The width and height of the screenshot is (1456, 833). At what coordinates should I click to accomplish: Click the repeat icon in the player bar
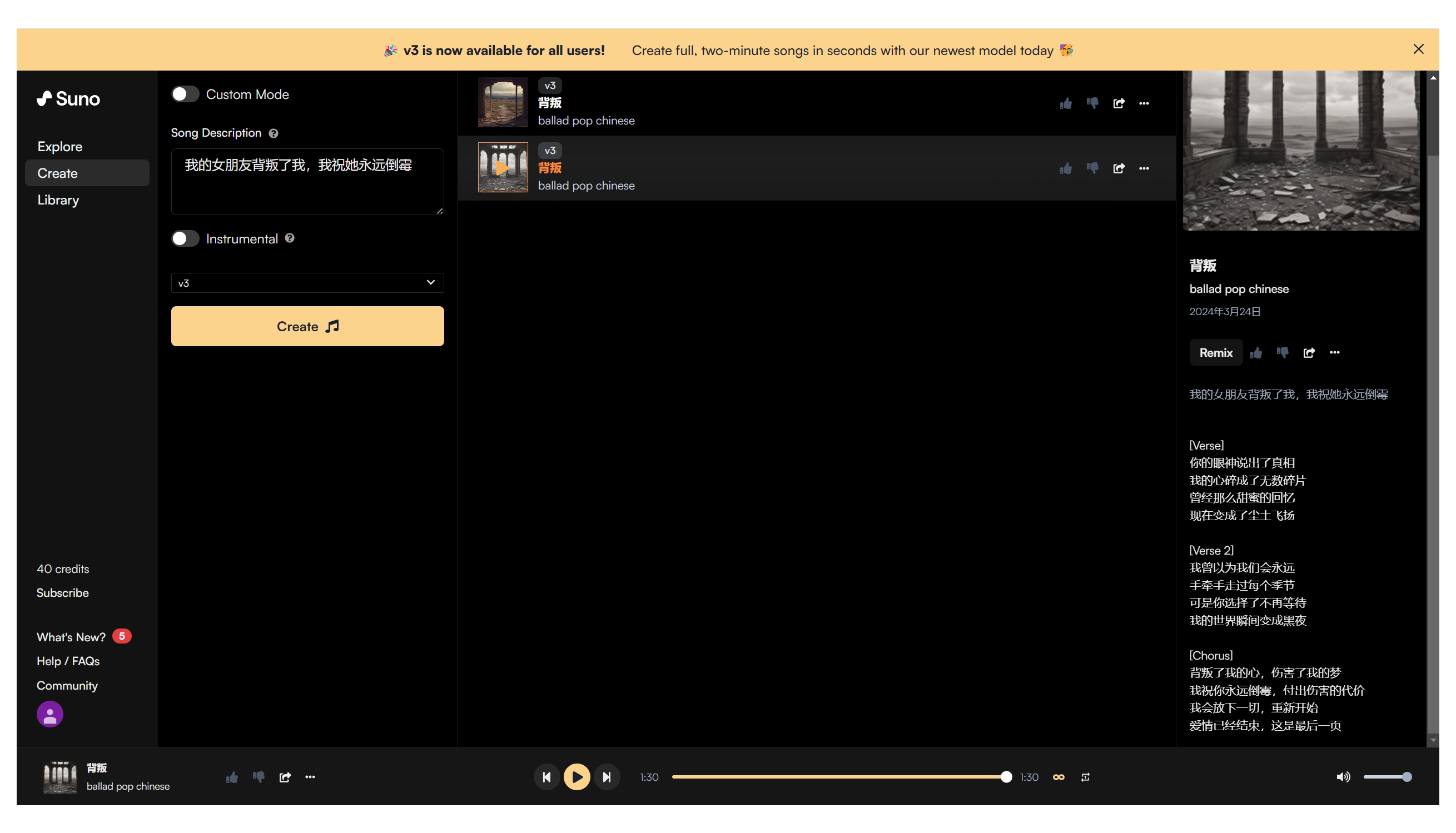click(1085, 777)
